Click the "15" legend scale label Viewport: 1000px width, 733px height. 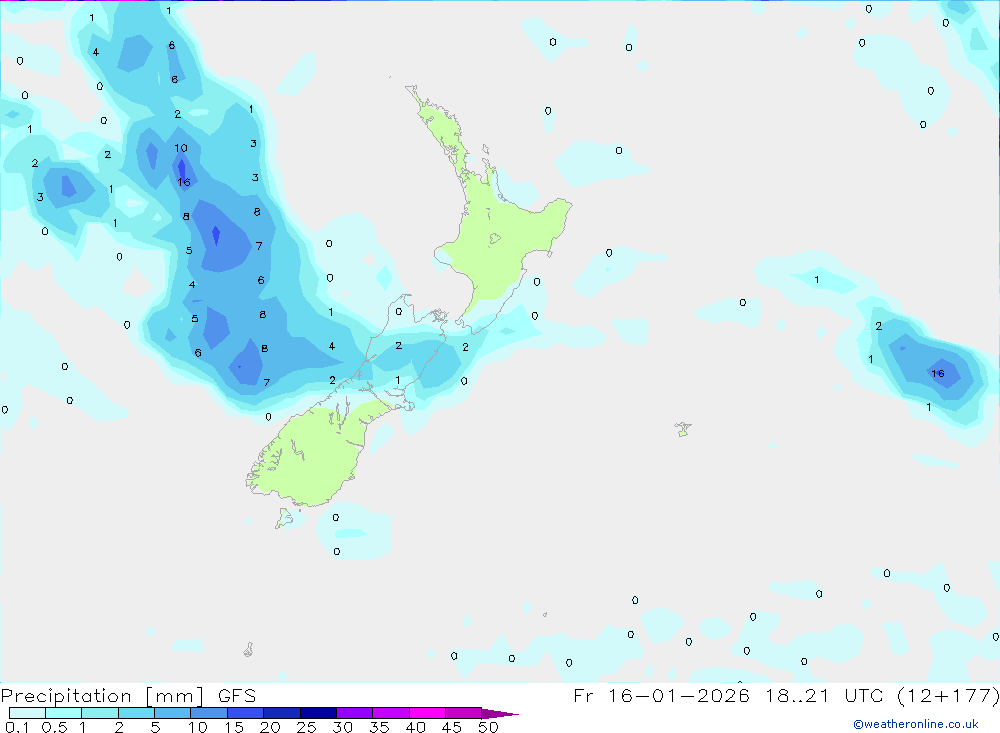pyautogui.click(x=233, y=727)
